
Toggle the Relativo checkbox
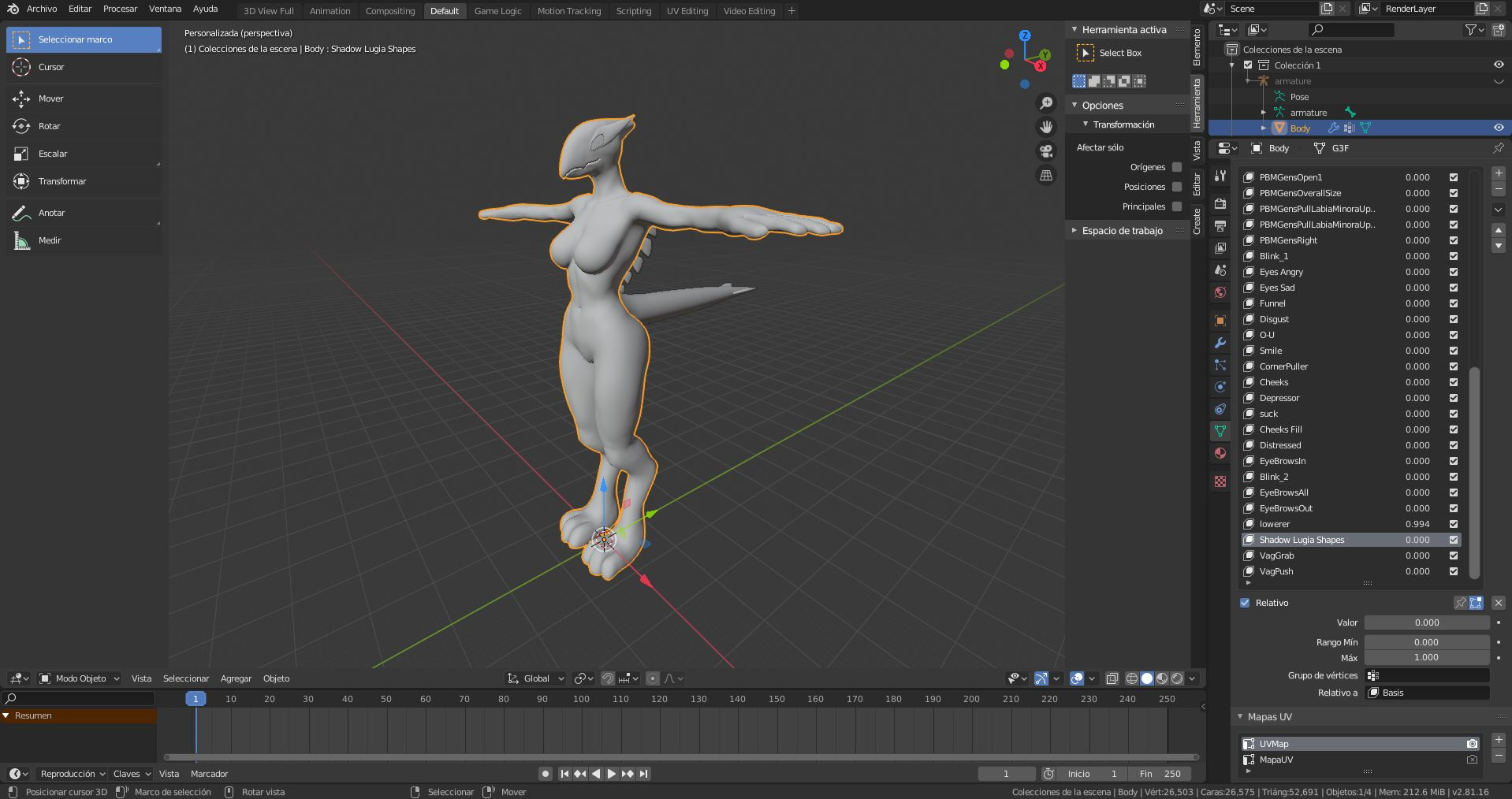(1245, 603)
